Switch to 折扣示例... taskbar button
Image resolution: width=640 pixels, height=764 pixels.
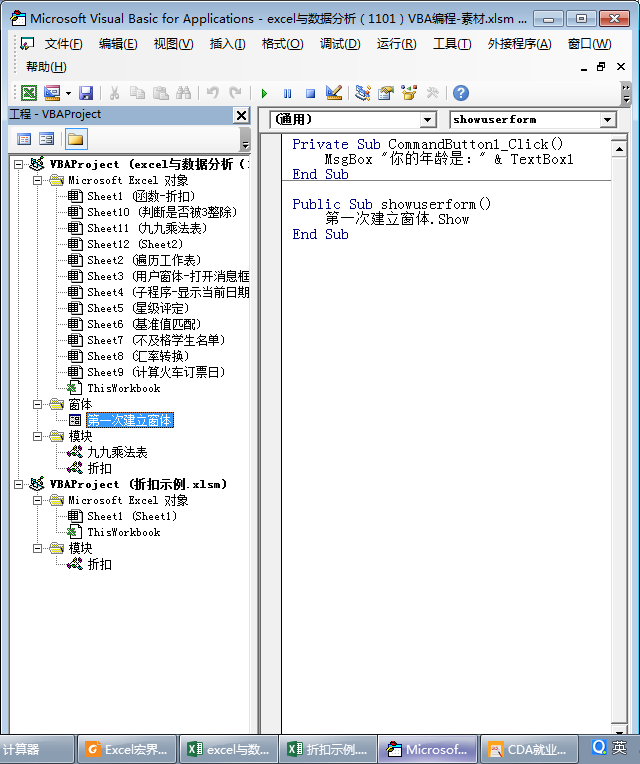328,749
